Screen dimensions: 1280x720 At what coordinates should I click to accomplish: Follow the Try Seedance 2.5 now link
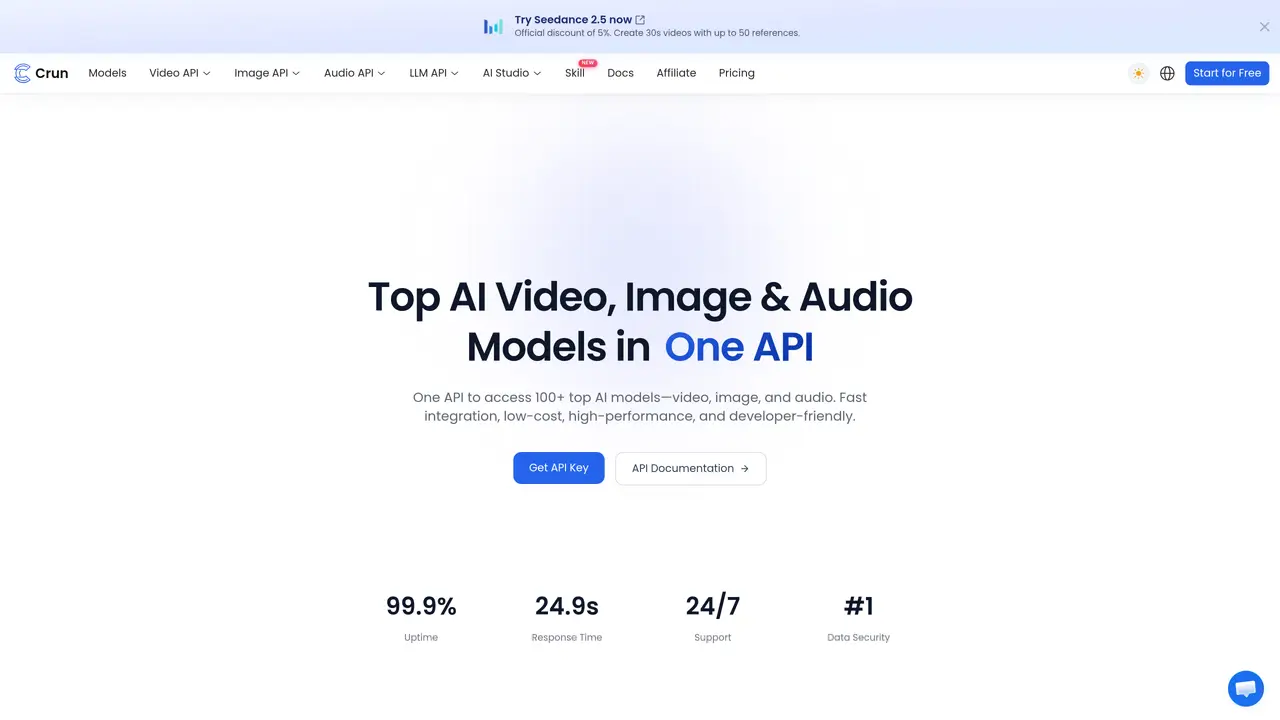573,20
